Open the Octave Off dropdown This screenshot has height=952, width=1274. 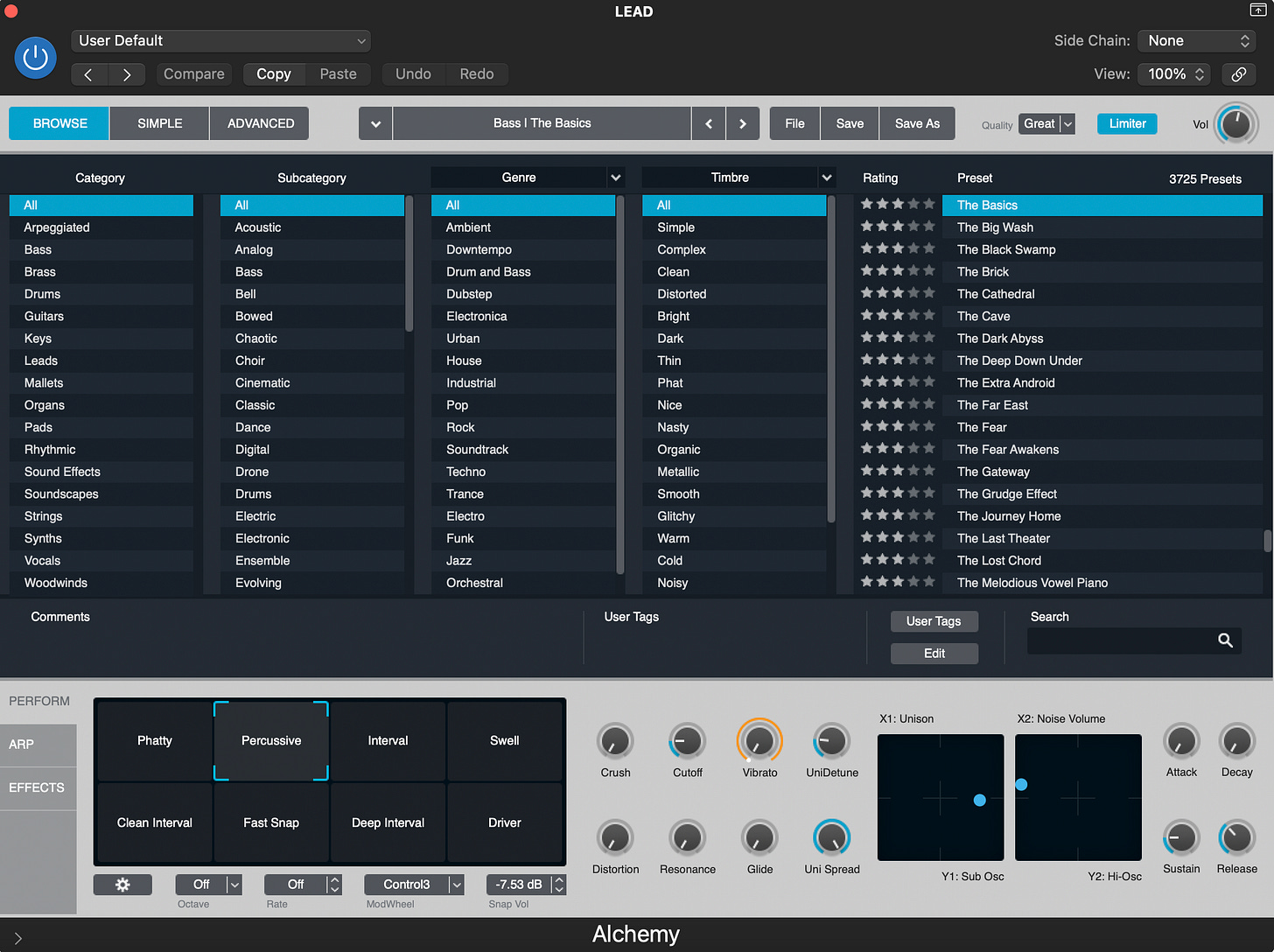208,885
